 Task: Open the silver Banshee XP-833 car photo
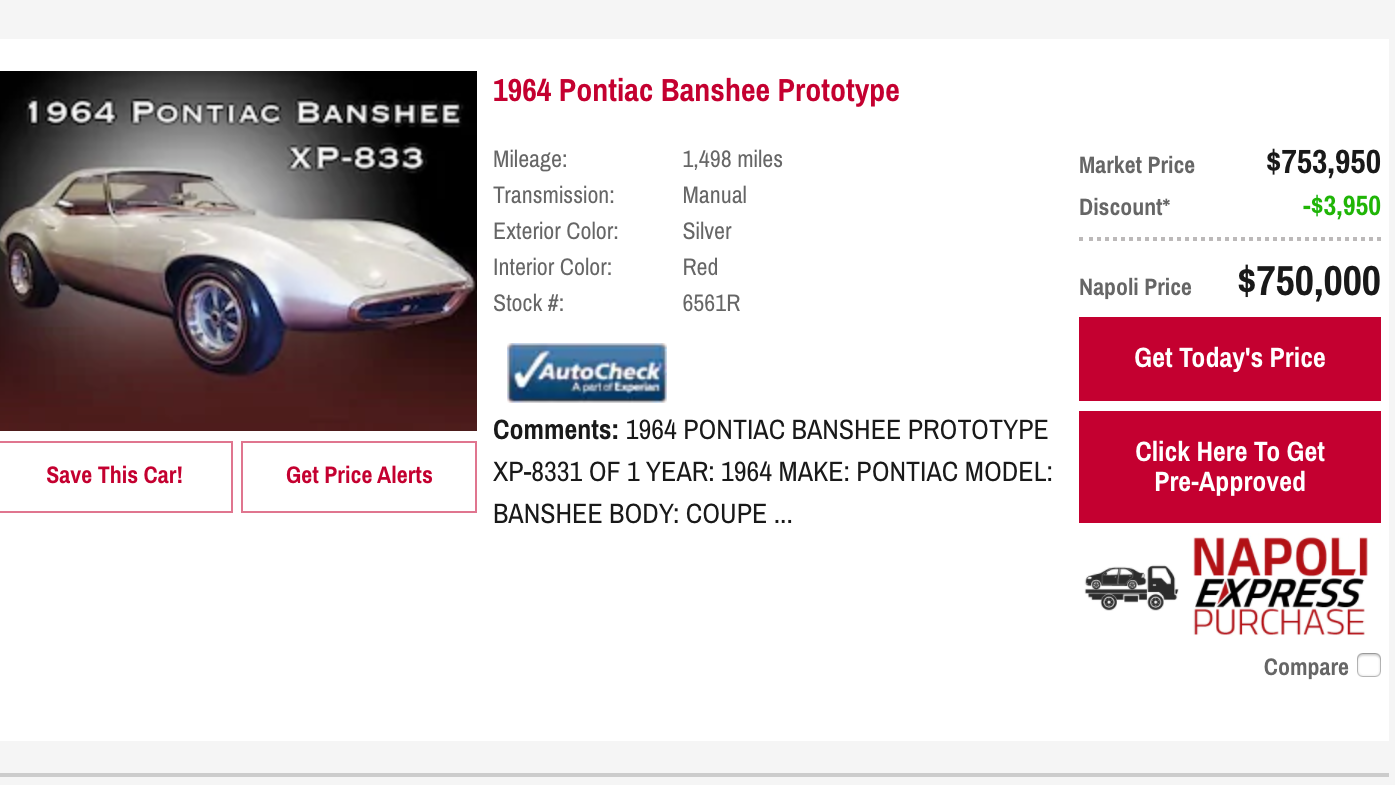tap(238, 251)
